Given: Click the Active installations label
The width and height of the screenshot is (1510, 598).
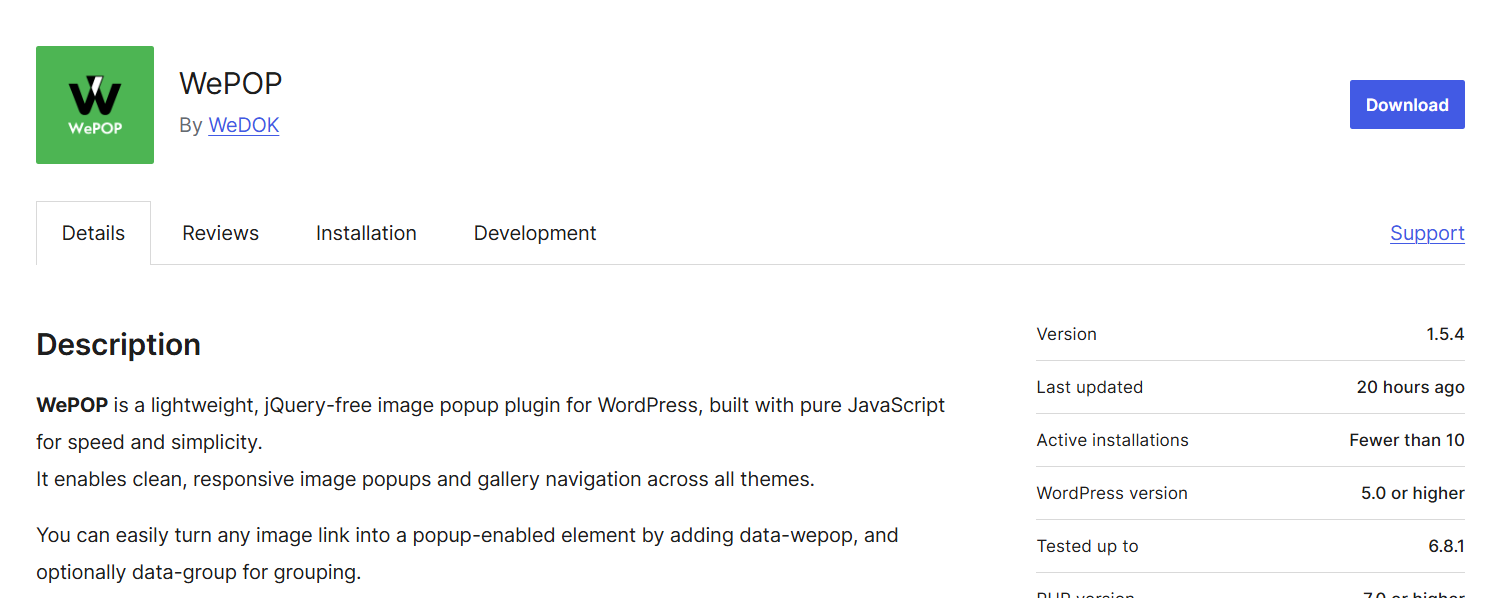Looking at the screenshot, I should [1112, 440].
